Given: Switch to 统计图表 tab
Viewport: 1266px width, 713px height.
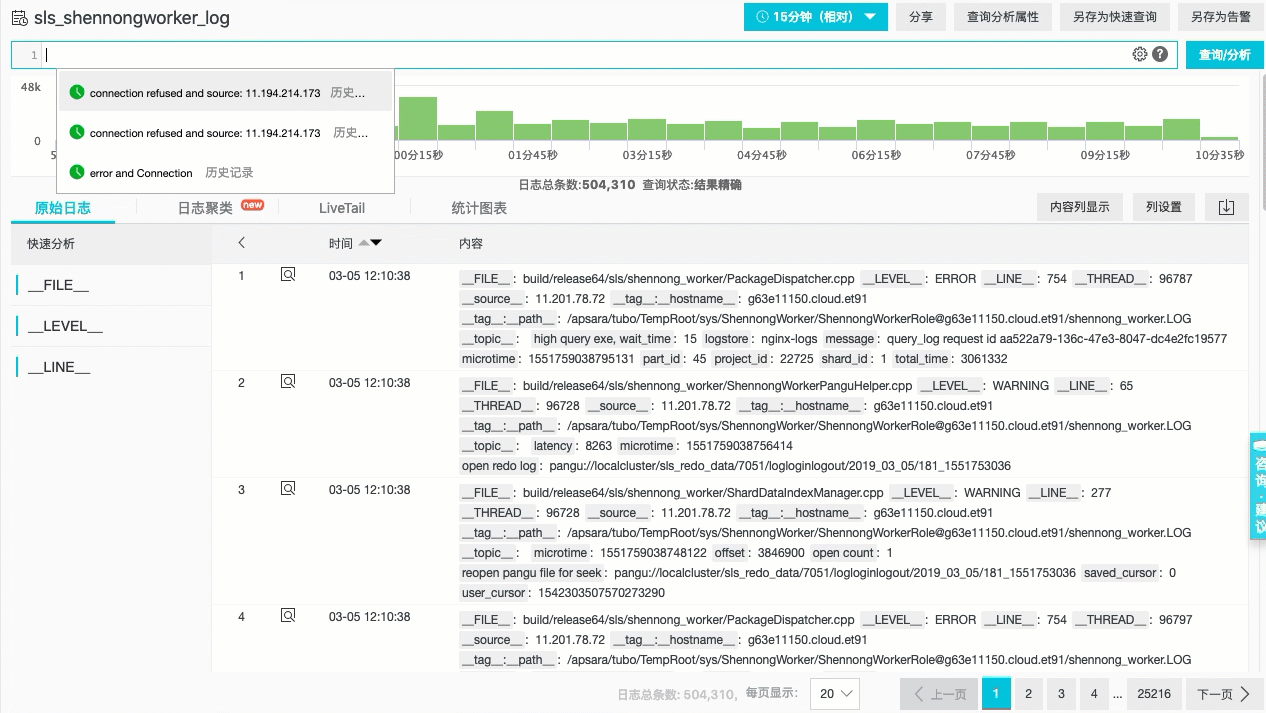Looking at the screenshot, I should [479, 208].
